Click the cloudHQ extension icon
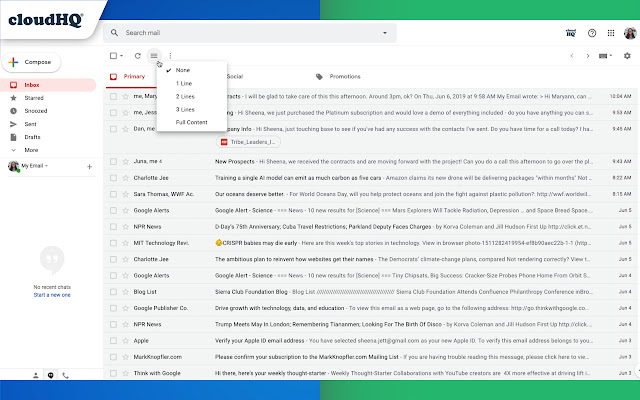The width and height of the screenshot is (640, 400). click(x=569, y=34)
